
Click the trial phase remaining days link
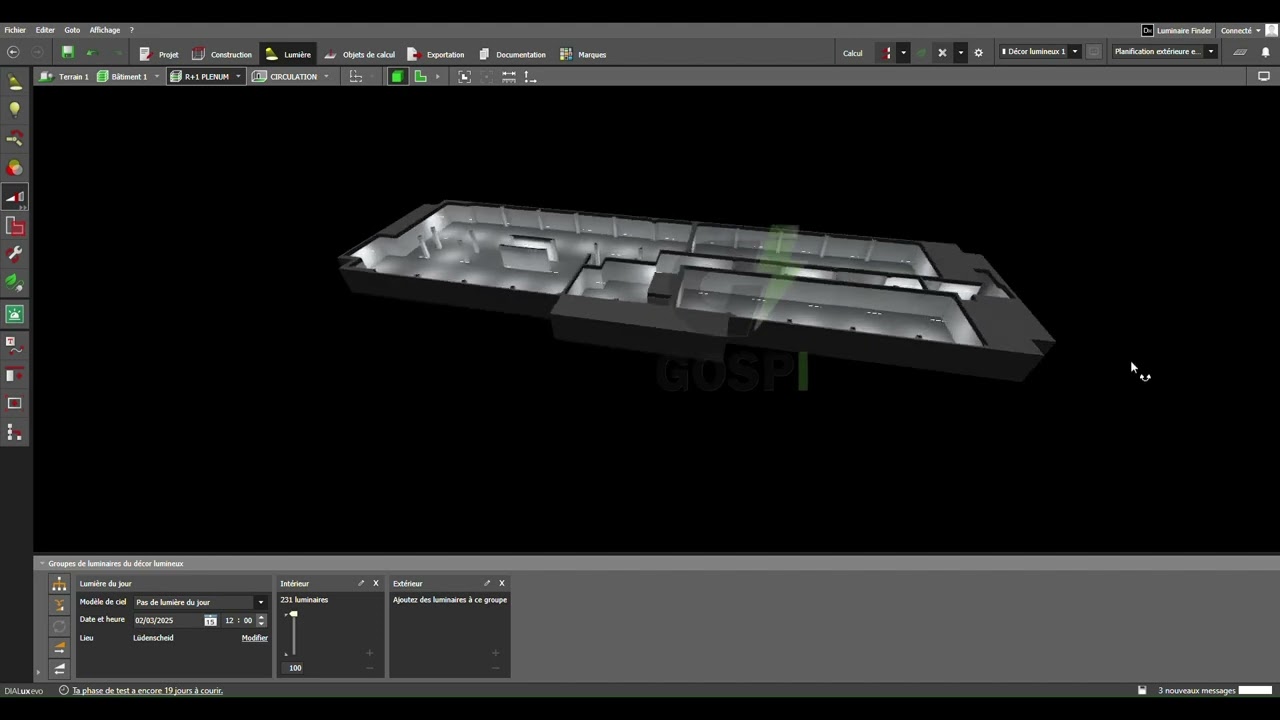(147, 691)
